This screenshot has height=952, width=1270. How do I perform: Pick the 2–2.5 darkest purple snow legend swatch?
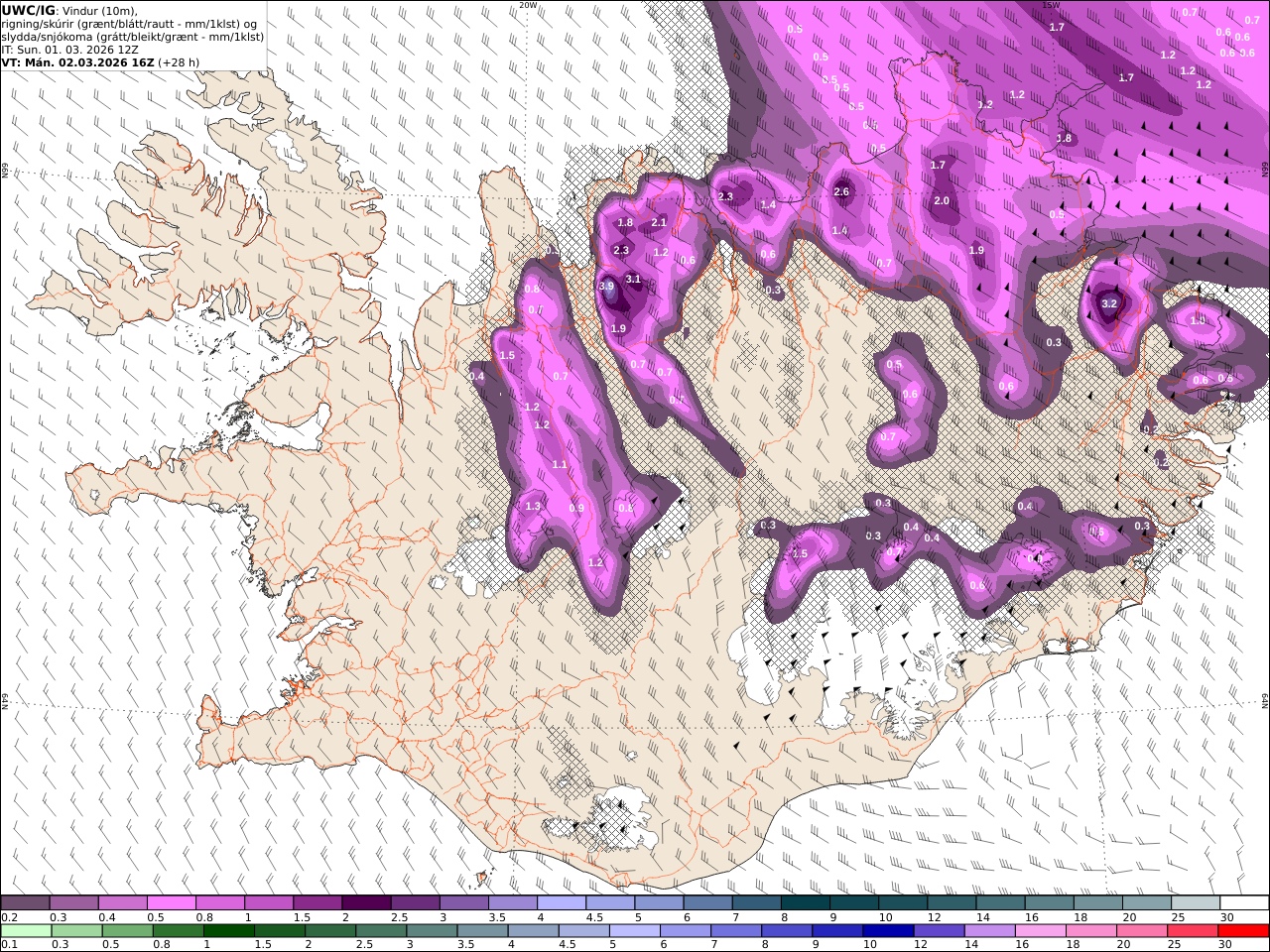[x=366, y=903]
